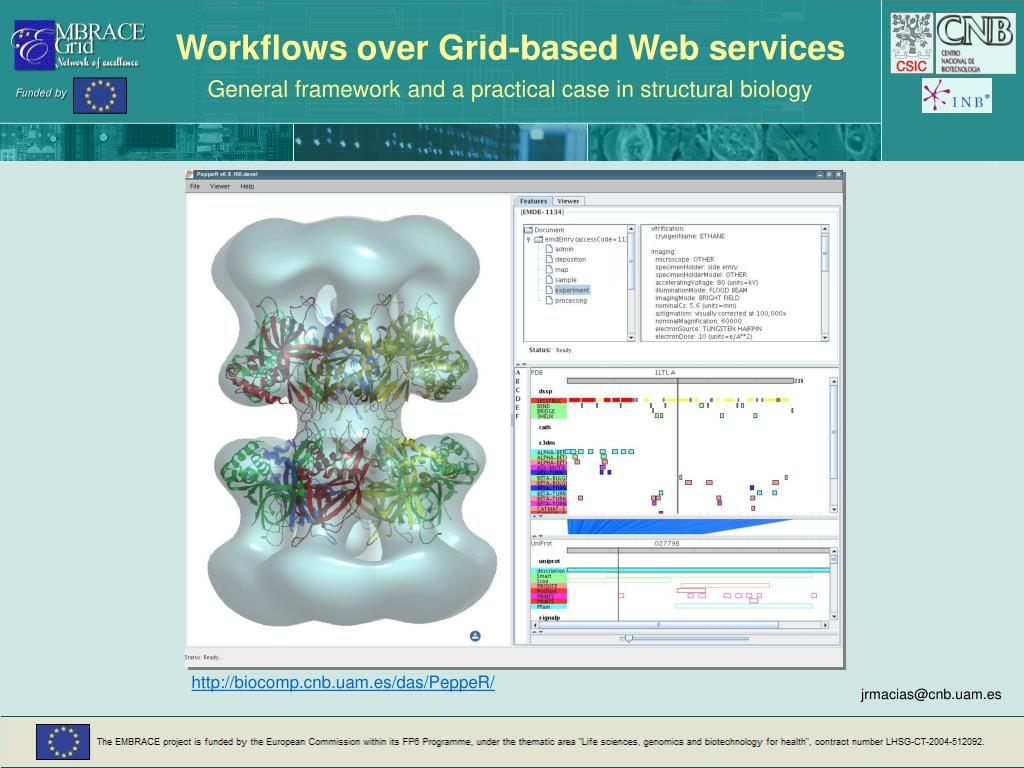Click the cyan description feature label
Screen dimensions: 1024x768
(x=549, y=571)
